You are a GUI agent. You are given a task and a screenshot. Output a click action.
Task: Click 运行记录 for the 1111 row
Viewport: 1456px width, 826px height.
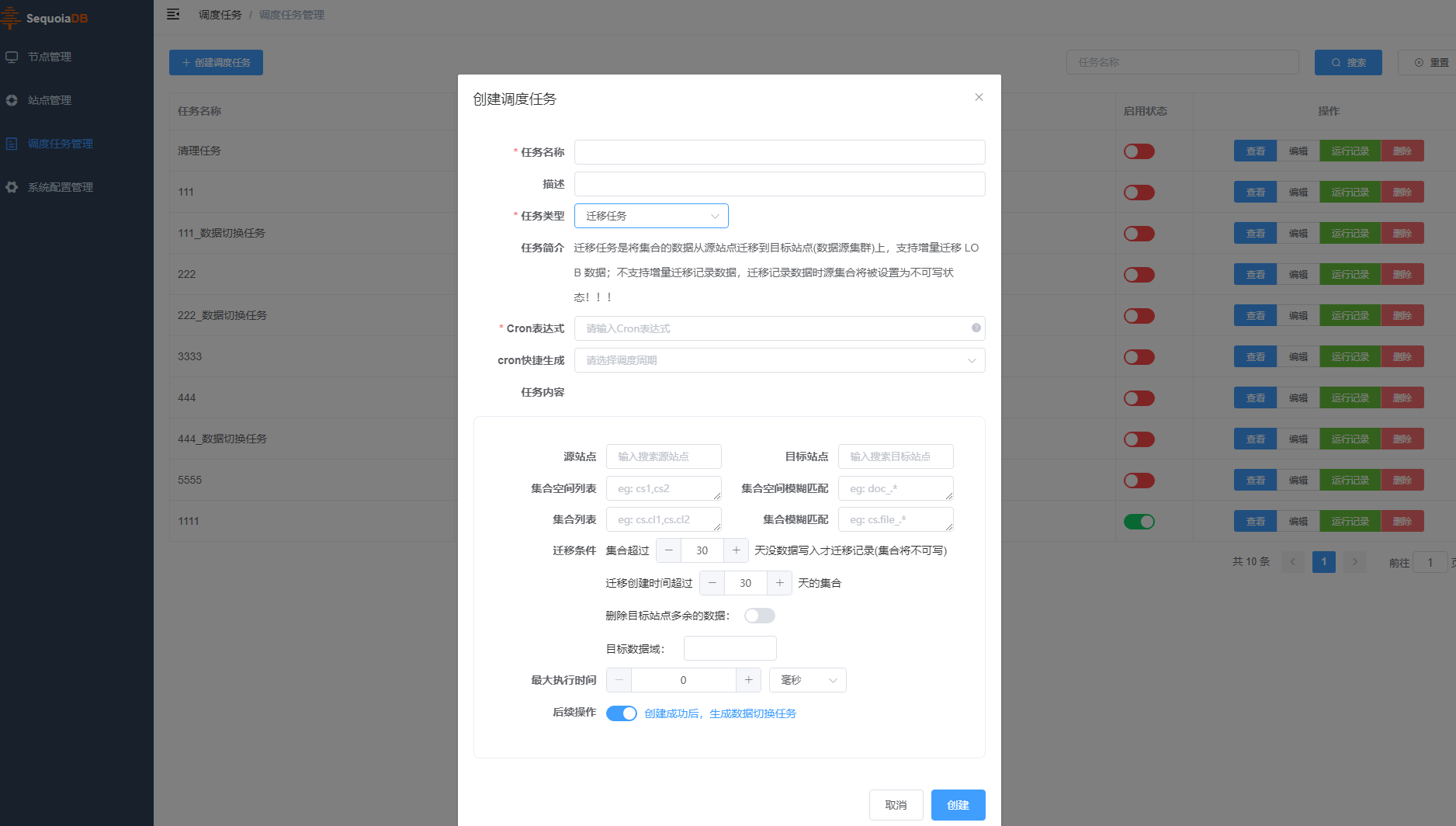(x=1350, y=522)
